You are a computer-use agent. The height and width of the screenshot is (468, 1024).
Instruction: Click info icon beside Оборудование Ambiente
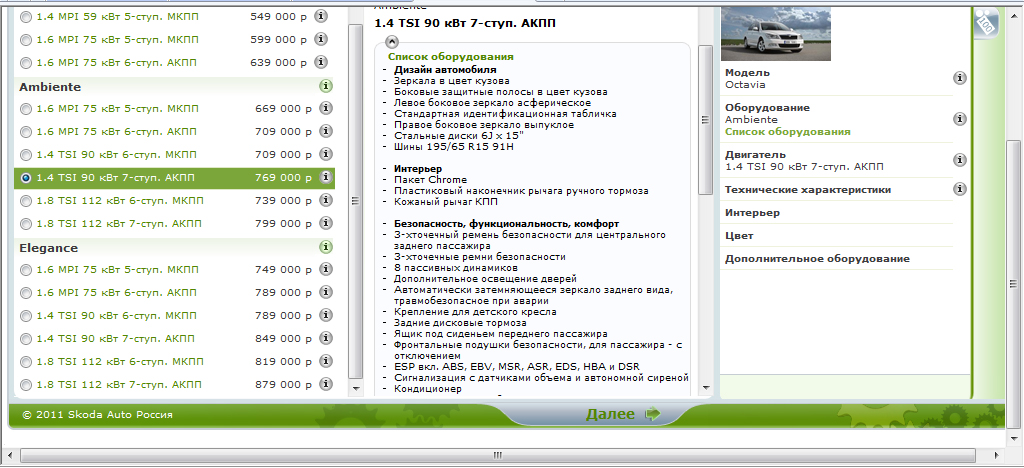(x=959, y=119)
